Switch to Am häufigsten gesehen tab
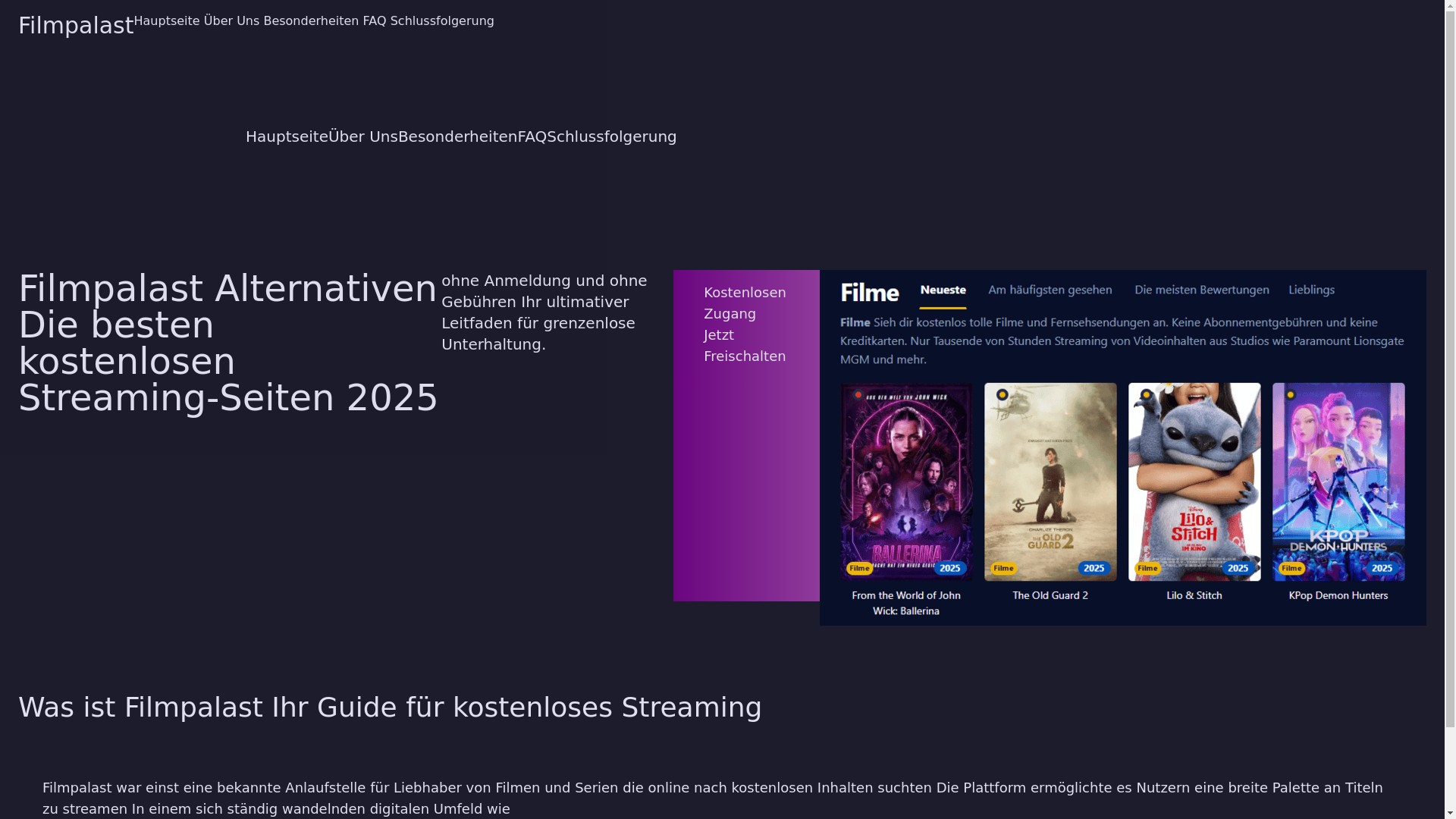 click(x=1050, y=290)
